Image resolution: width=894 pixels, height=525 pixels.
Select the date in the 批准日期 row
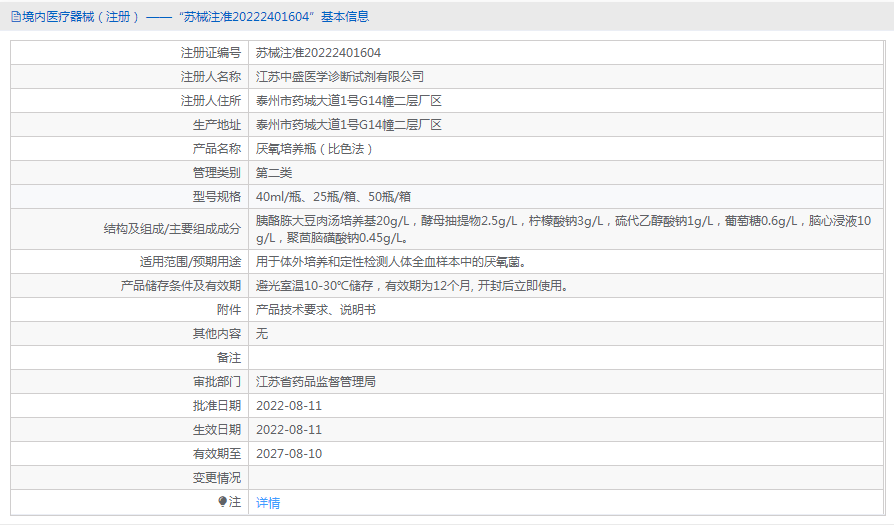pyautogui.click(x=289, y=406)
